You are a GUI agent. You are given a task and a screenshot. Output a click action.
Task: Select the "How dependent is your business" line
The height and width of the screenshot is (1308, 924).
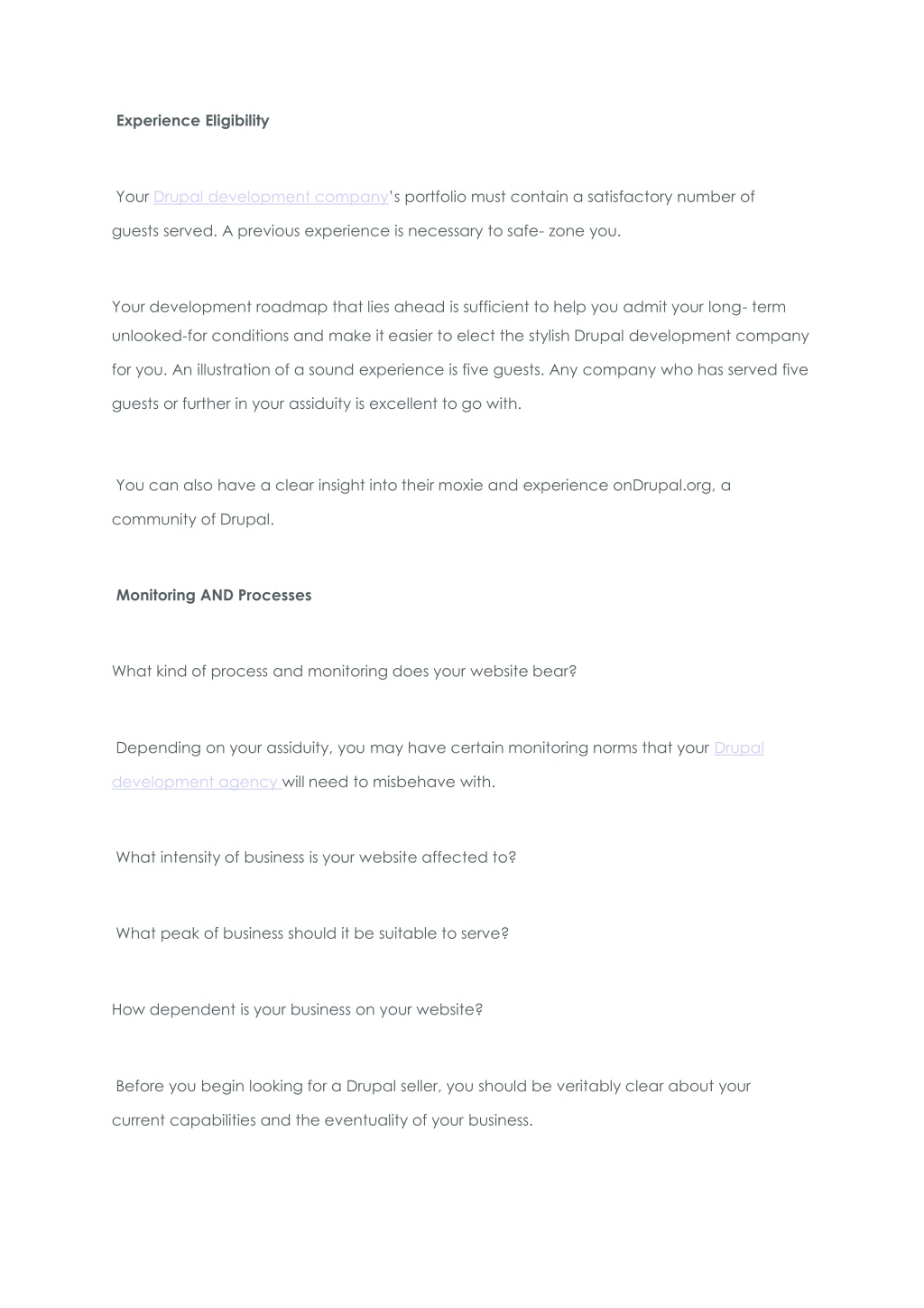point(297,1009)
